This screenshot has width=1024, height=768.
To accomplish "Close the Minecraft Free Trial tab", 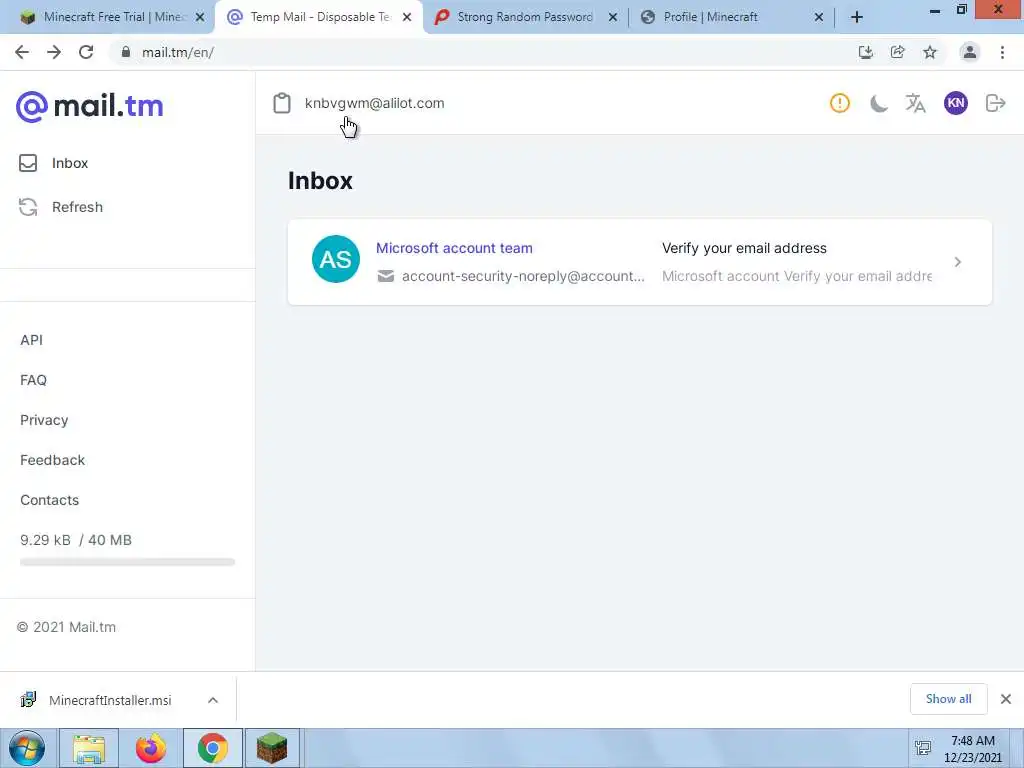I will click(200, 17).
